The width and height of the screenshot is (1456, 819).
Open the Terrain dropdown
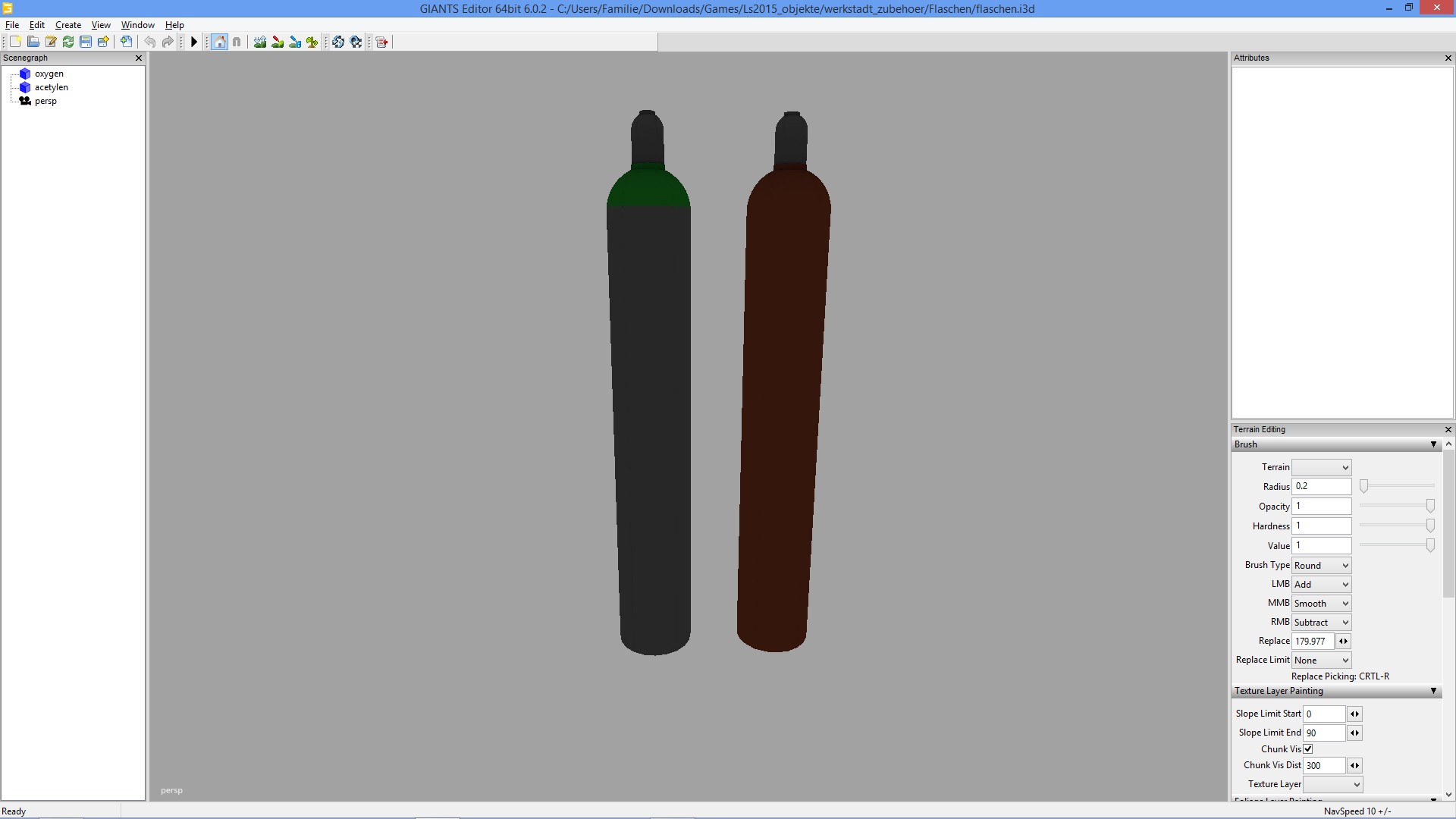pyautogui.click(x=1321, y=467)
